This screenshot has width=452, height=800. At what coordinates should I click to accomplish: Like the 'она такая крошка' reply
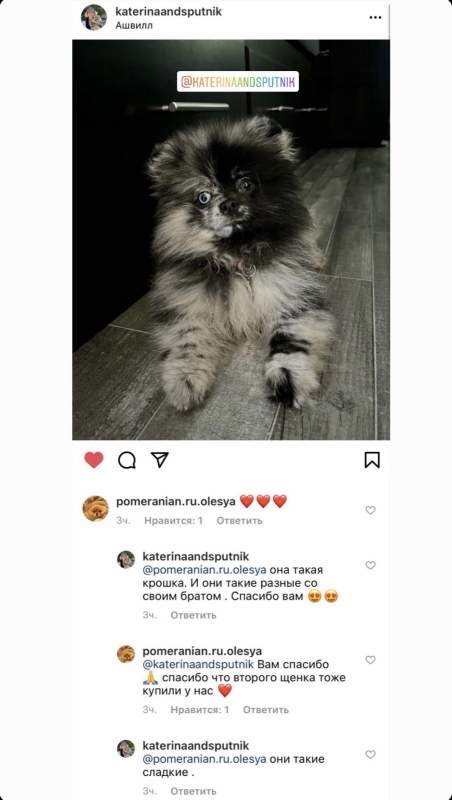370,565
